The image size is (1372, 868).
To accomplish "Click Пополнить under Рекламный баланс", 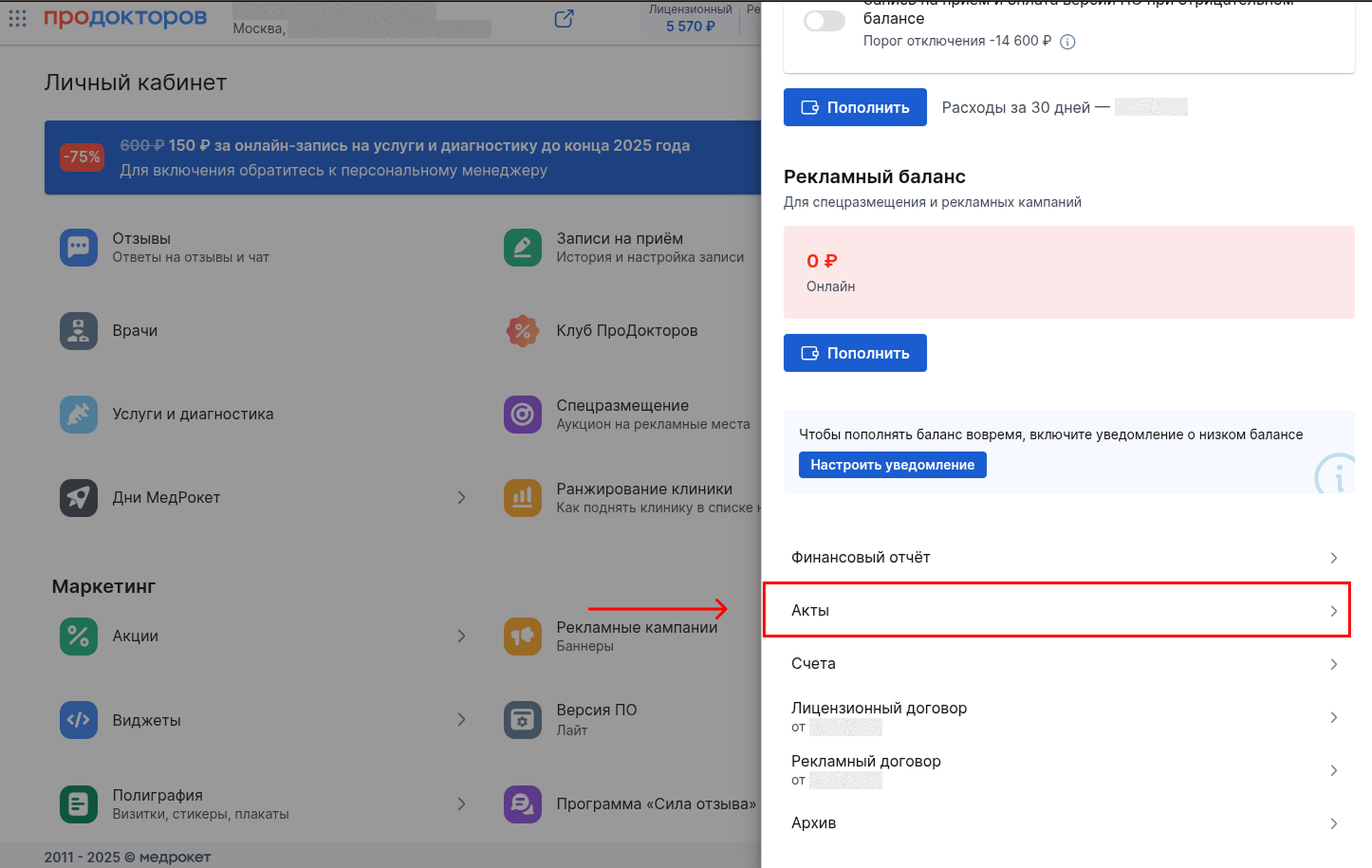I will (x=855, y=353).
